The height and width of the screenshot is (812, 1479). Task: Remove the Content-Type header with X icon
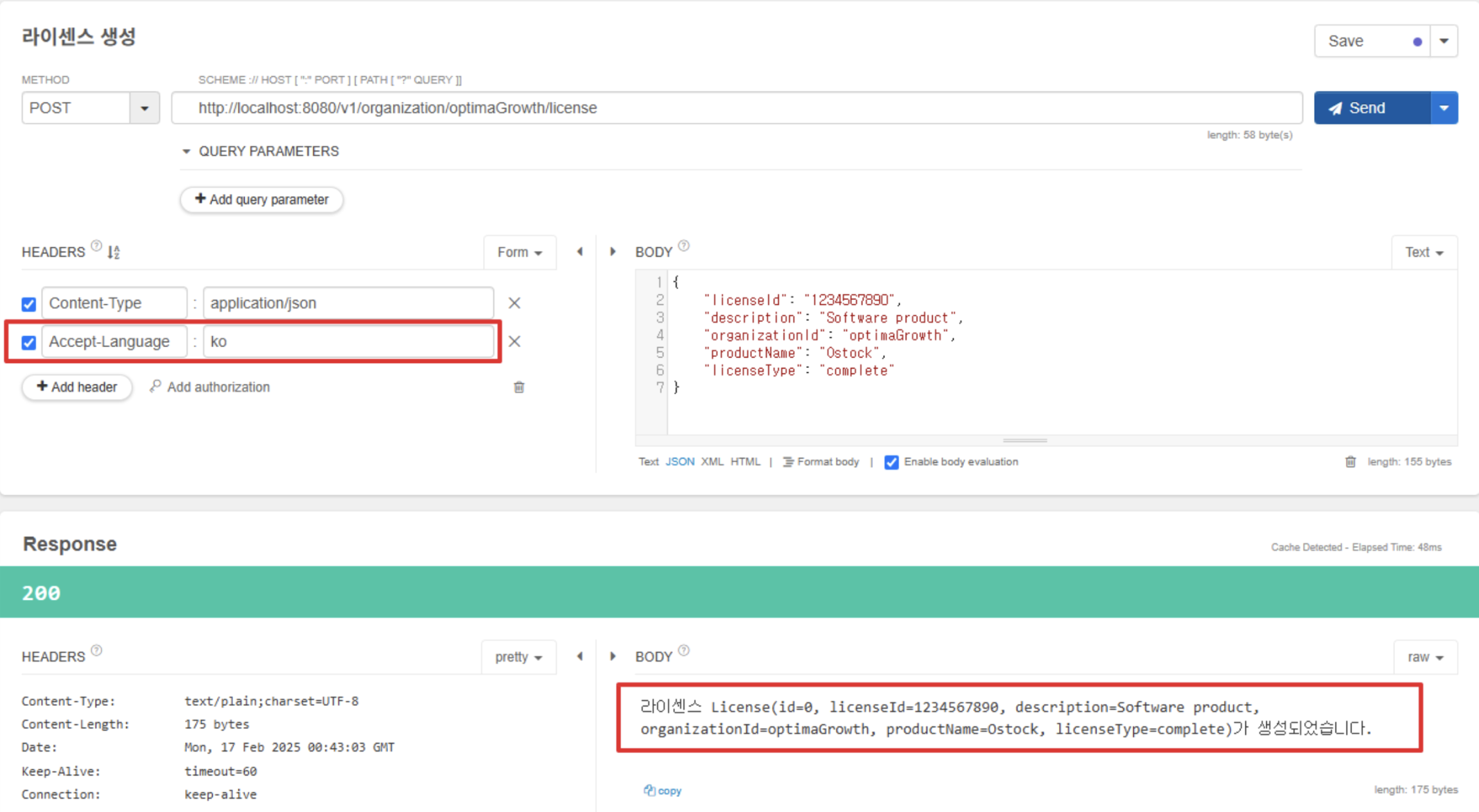click(514, 303)
